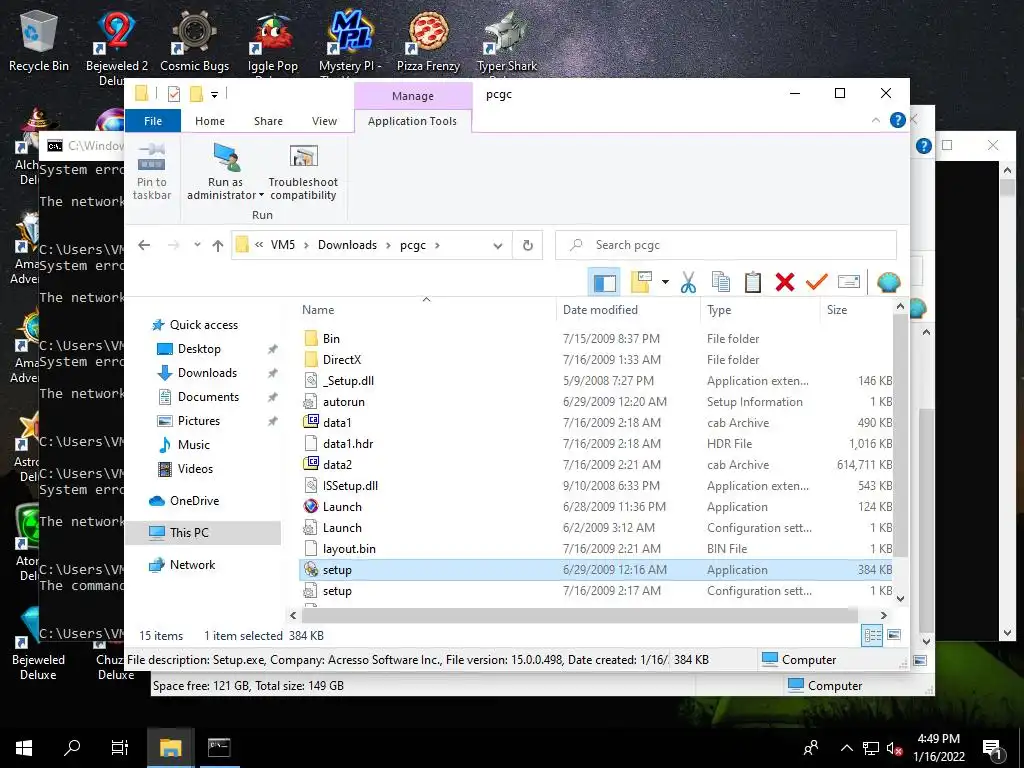Select Quick access in navigation pane

point(204,325)
